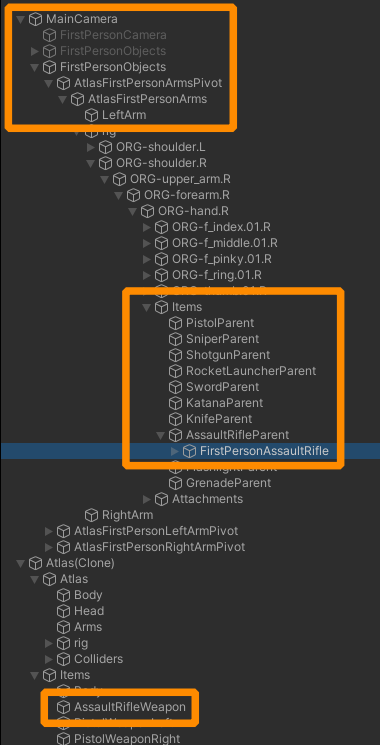Click the cube icon next to Colliders
The height and width of the screenshot is (745, 380).
point(63,659)
